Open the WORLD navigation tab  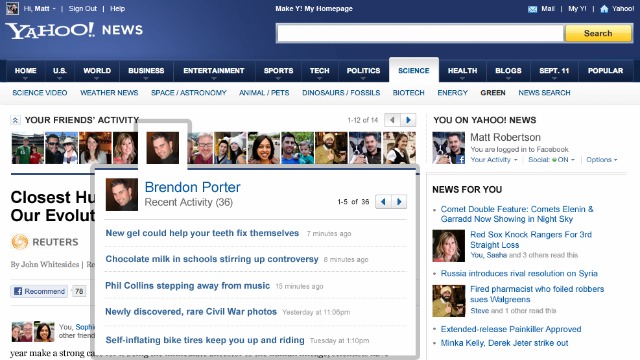(97, 71)
